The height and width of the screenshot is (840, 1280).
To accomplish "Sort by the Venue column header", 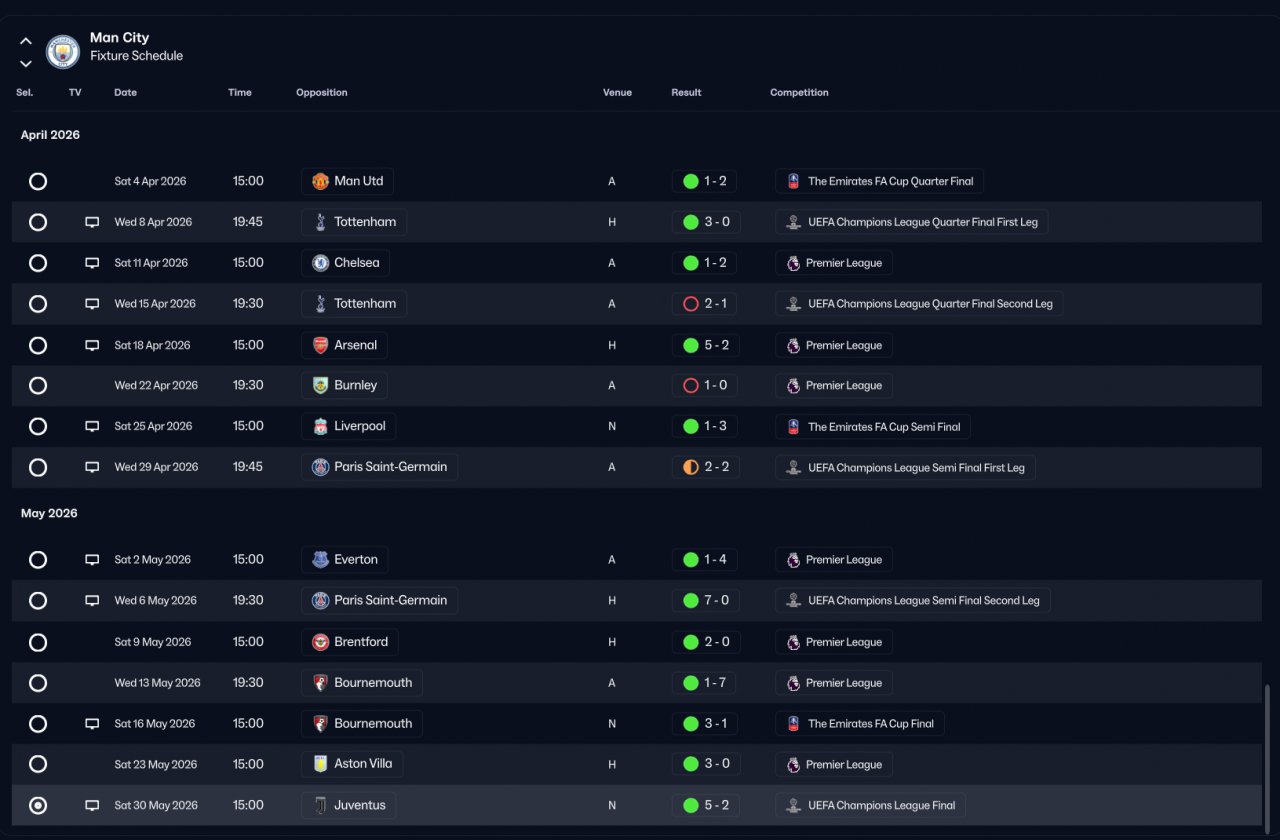I will 617,92.
